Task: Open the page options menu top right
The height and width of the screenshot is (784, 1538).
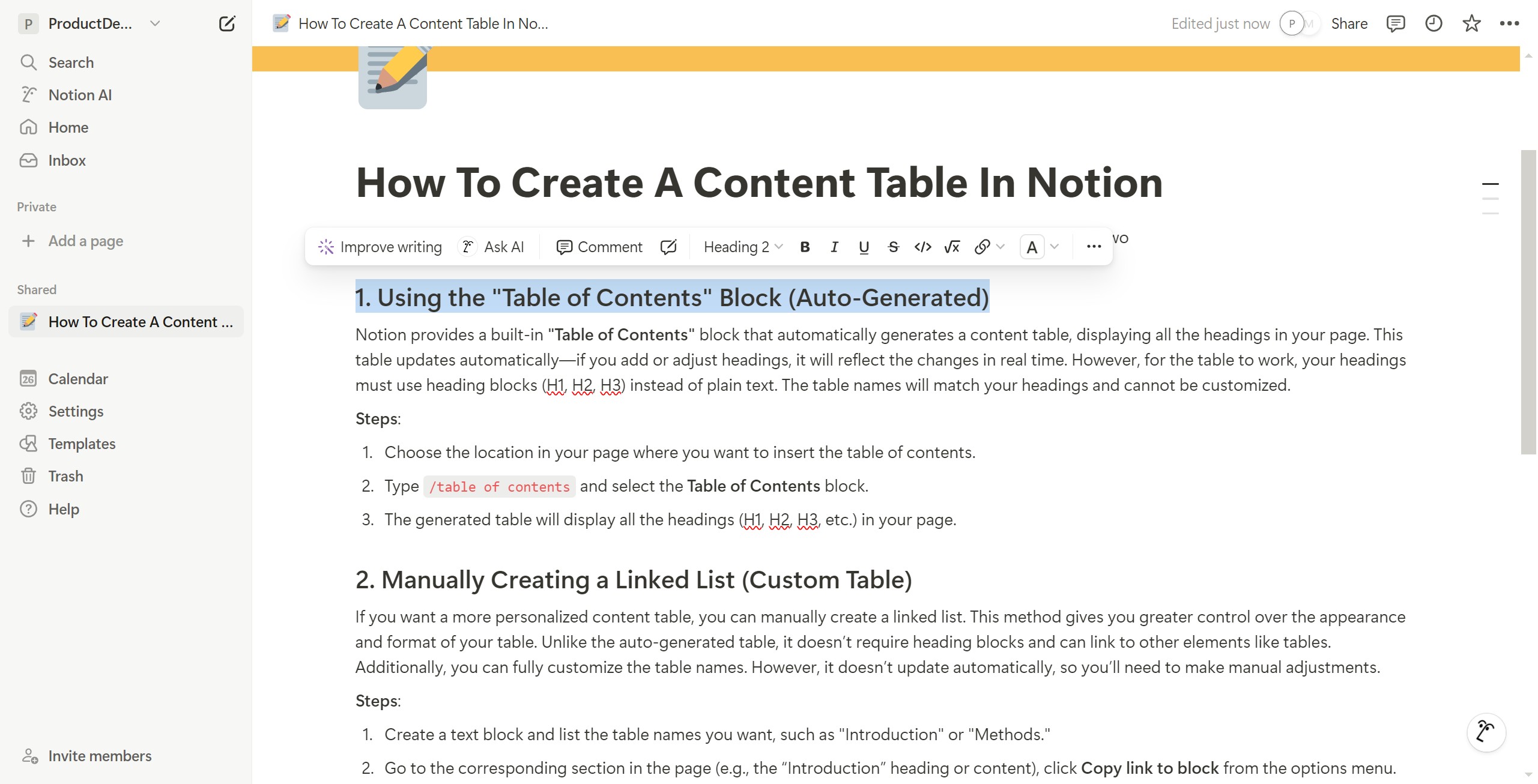Action: coord(1509,24)
